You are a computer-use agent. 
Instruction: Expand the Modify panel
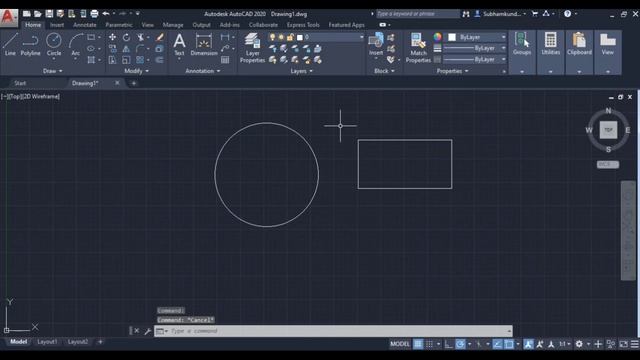pyautogui.click(x=136, y=71)
